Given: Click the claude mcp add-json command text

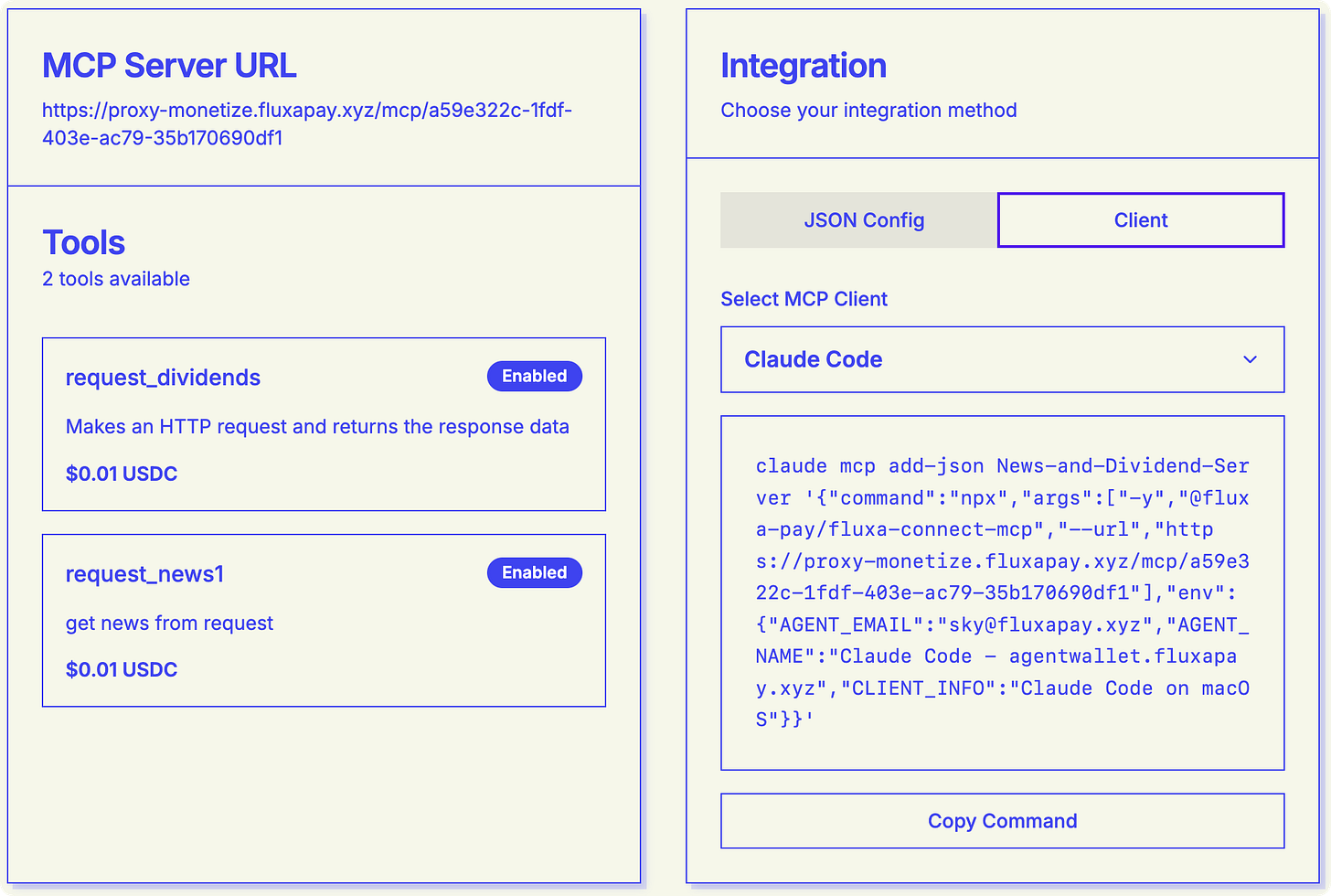Looking at the screenshot, I should 1003,592.
